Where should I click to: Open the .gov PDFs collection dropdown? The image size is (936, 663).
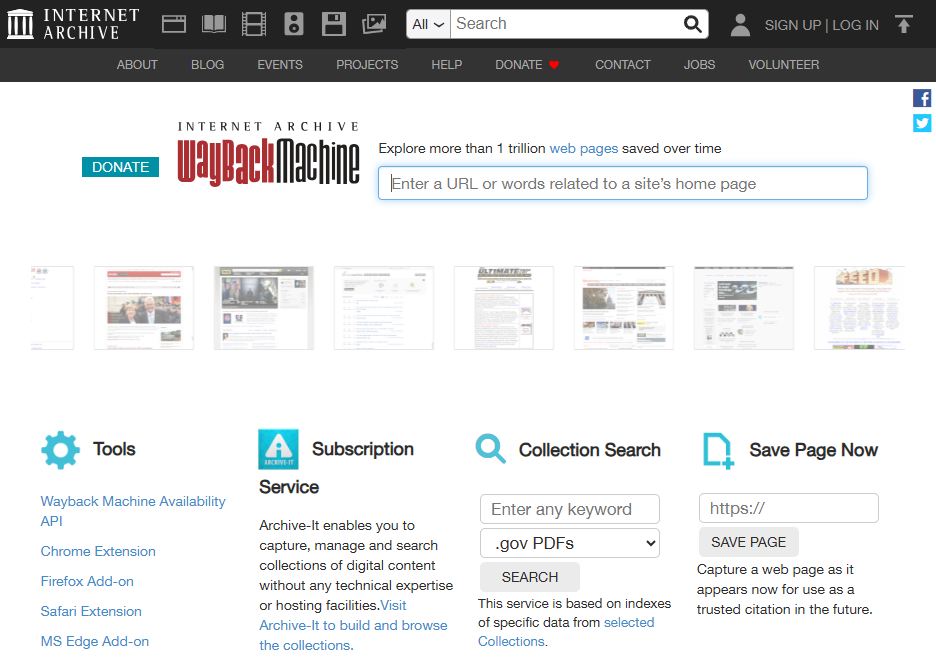tap(569, 543)
